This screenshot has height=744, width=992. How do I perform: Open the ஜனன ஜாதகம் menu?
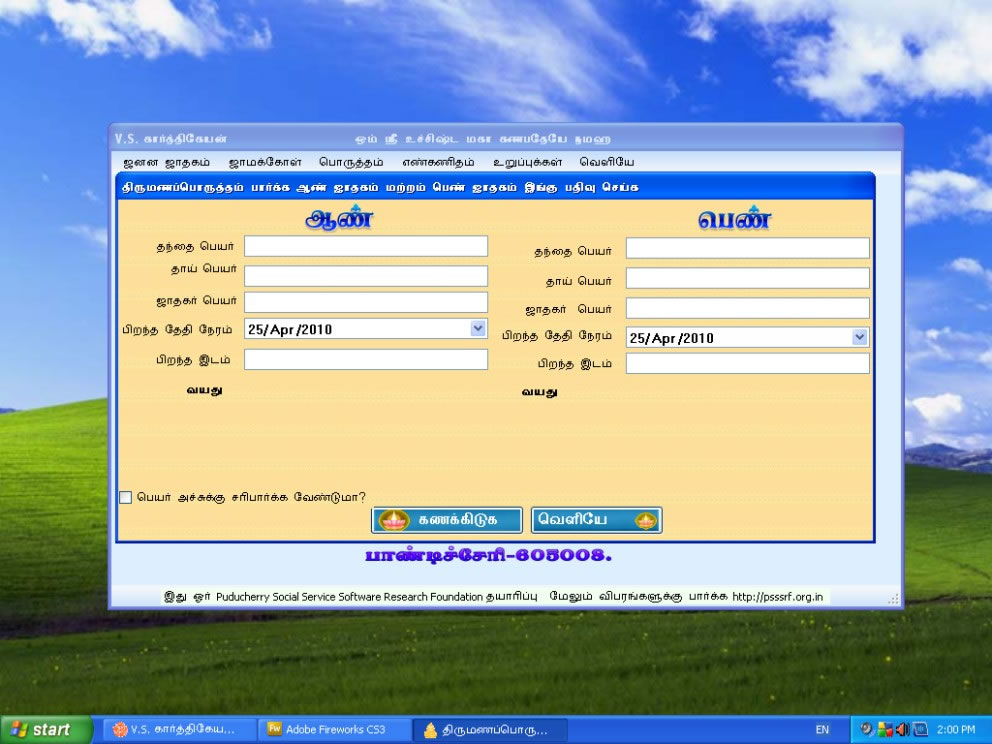point(166,162)
